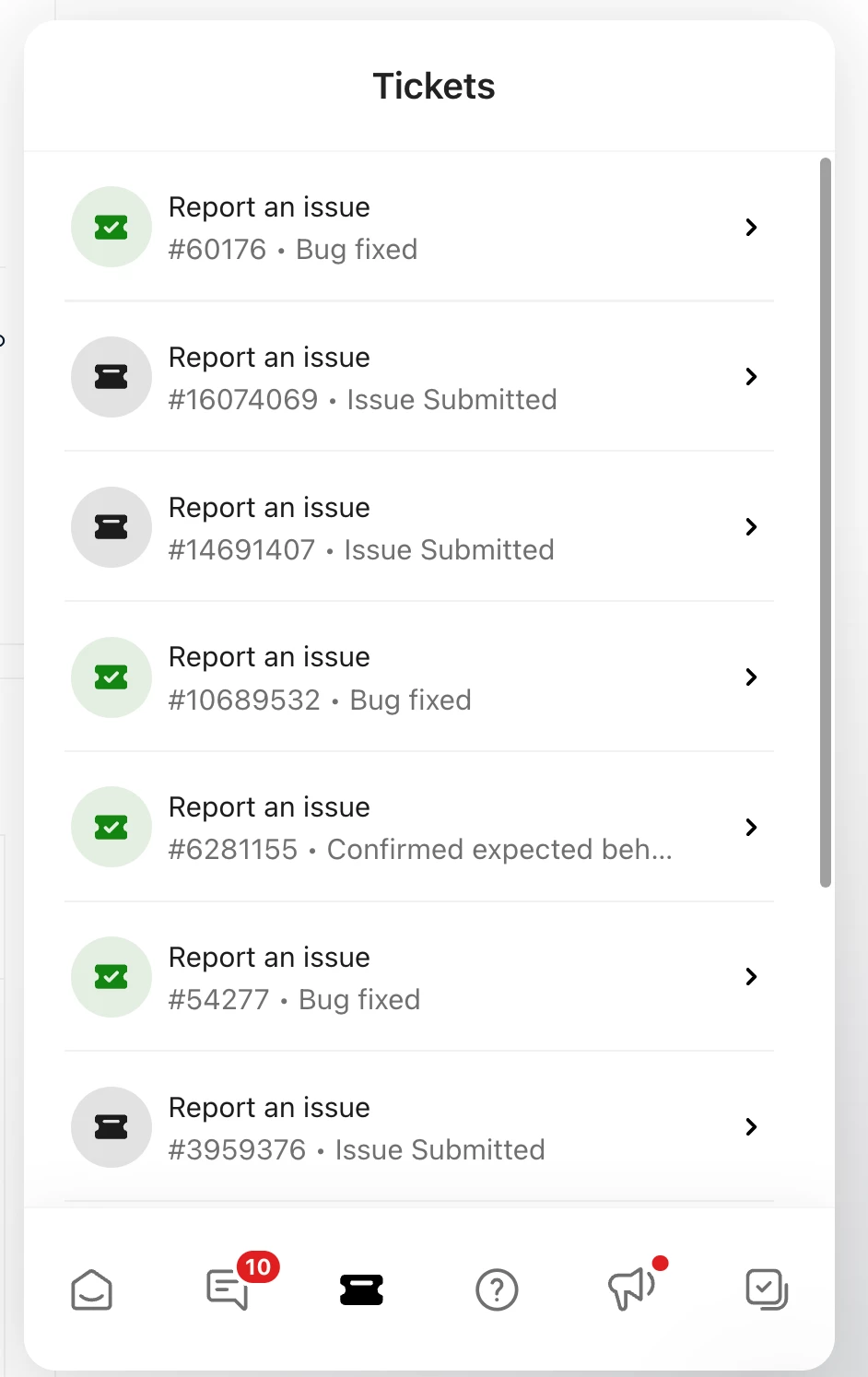The image size is (868, 1377).
Task: Click green check icon for ticket #10689532
Action: 111,677
